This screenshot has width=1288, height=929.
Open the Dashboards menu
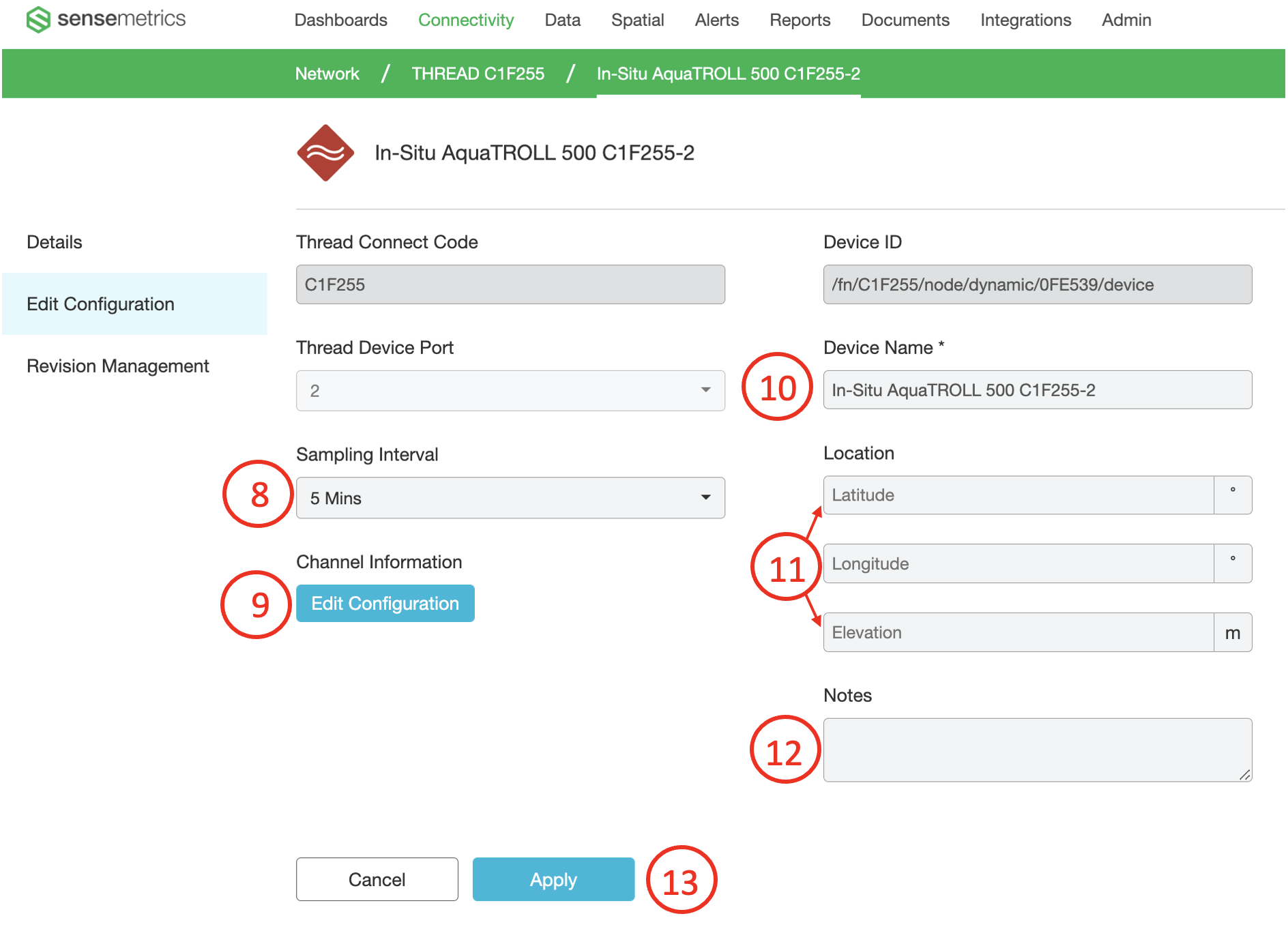[x=340, y=20]
